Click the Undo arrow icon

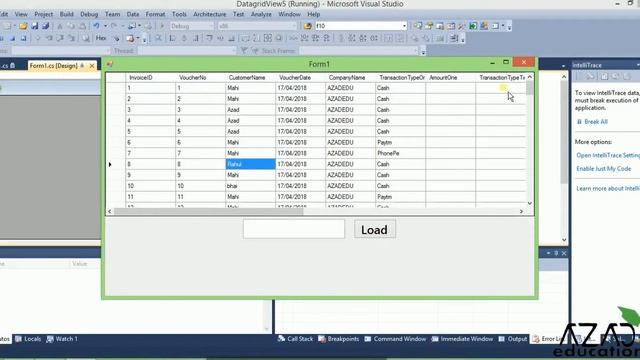[x=96, y=26]
